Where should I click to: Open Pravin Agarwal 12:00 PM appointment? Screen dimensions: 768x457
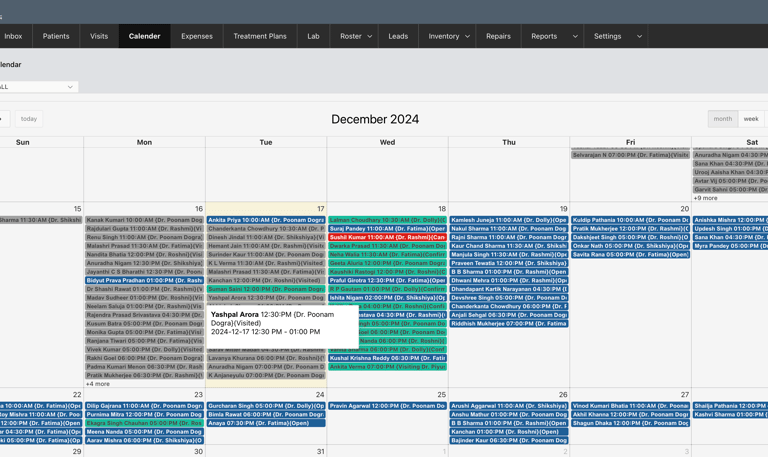click(387, 406)
